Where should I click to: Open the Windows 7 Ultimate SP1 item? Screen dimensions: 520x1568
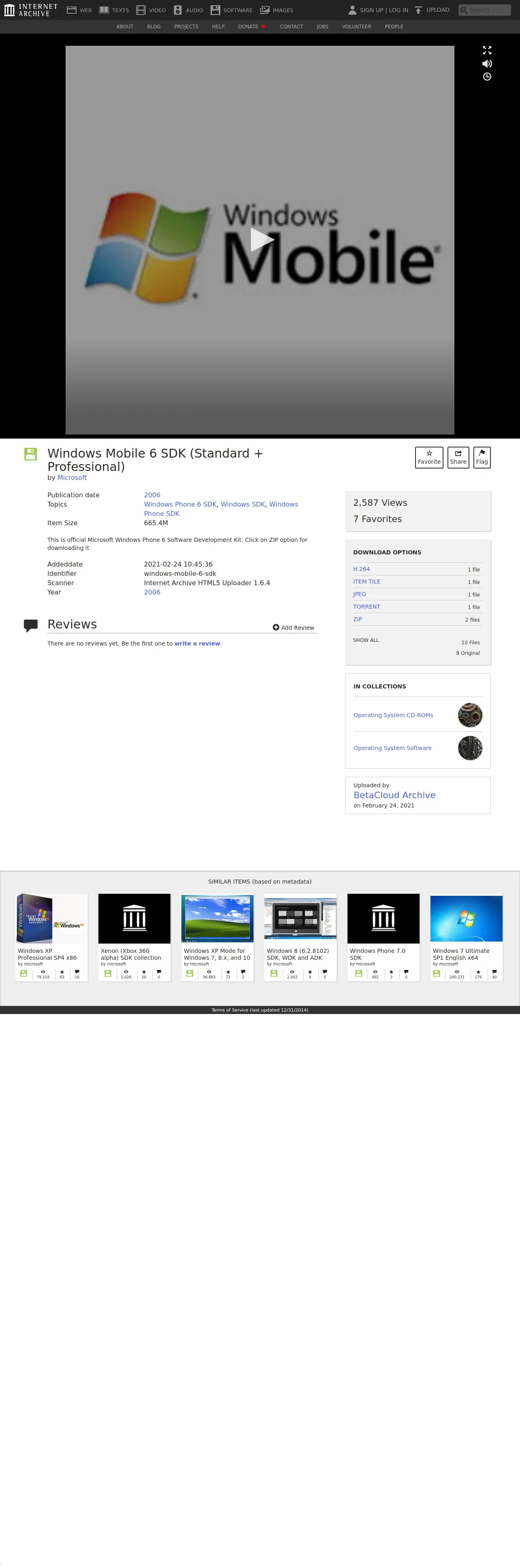pos(467,937)
